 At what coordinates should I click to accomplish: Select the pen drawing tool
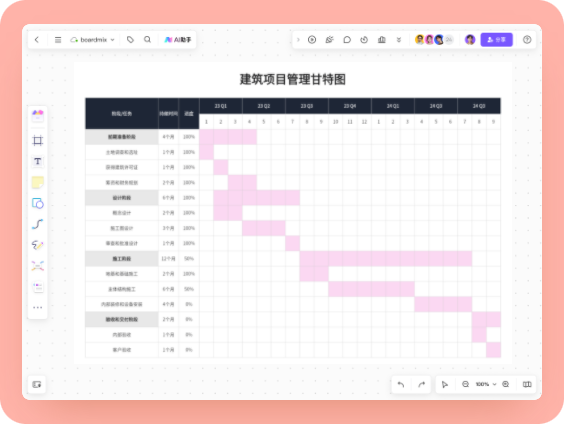tap(37, 245)
